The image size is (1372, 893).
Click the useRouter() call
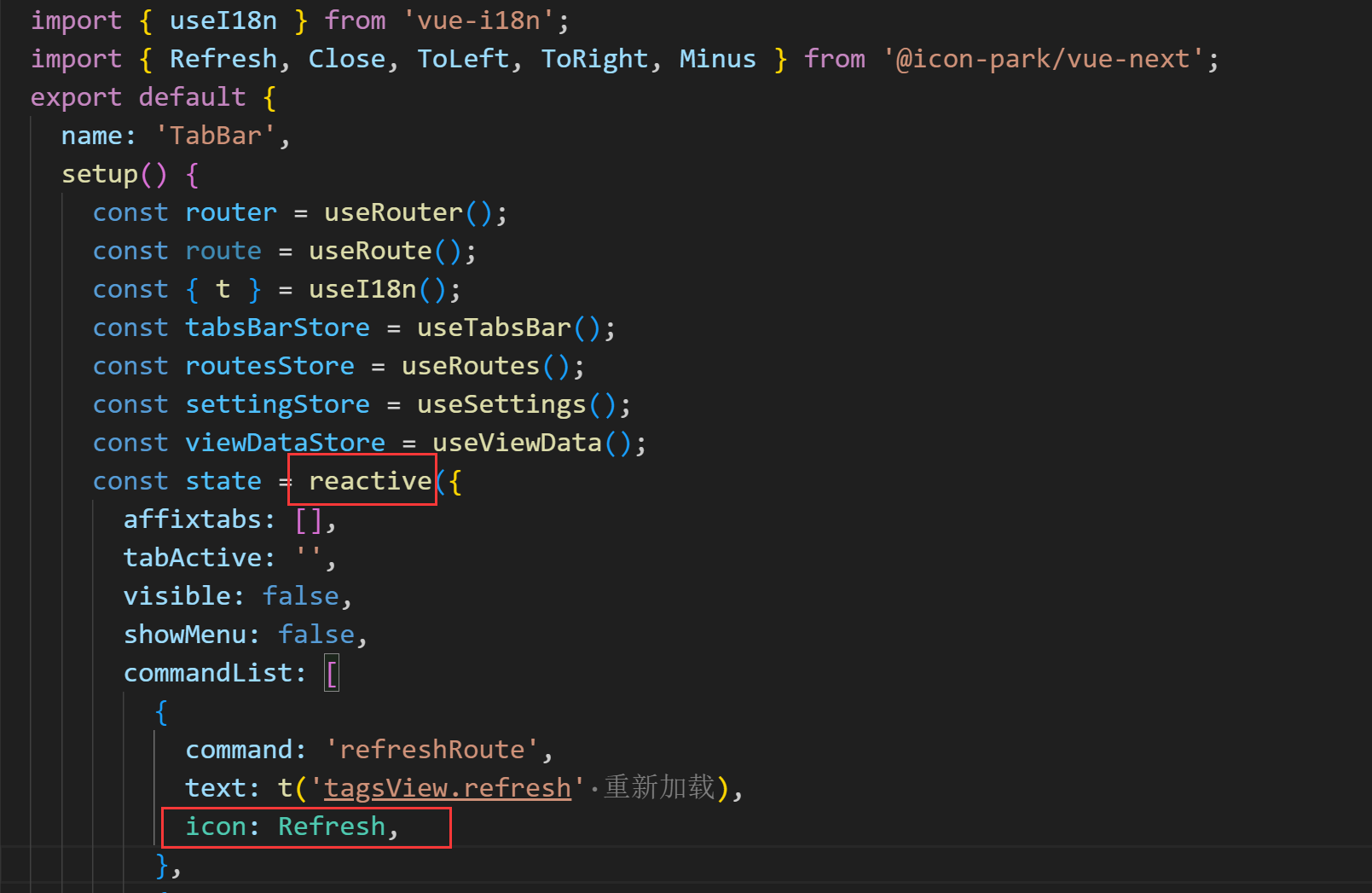(x=407, y=212)
